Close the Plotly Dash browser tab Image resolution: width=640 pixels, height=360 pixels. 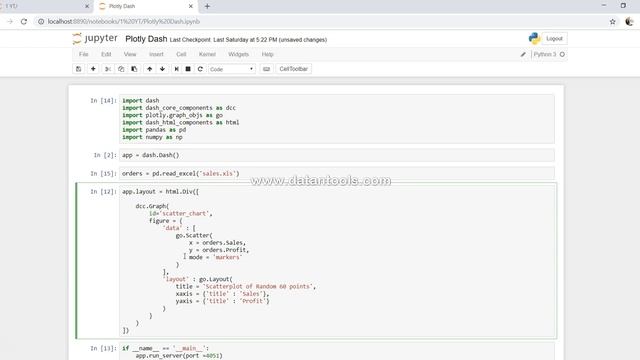[191, 6]
